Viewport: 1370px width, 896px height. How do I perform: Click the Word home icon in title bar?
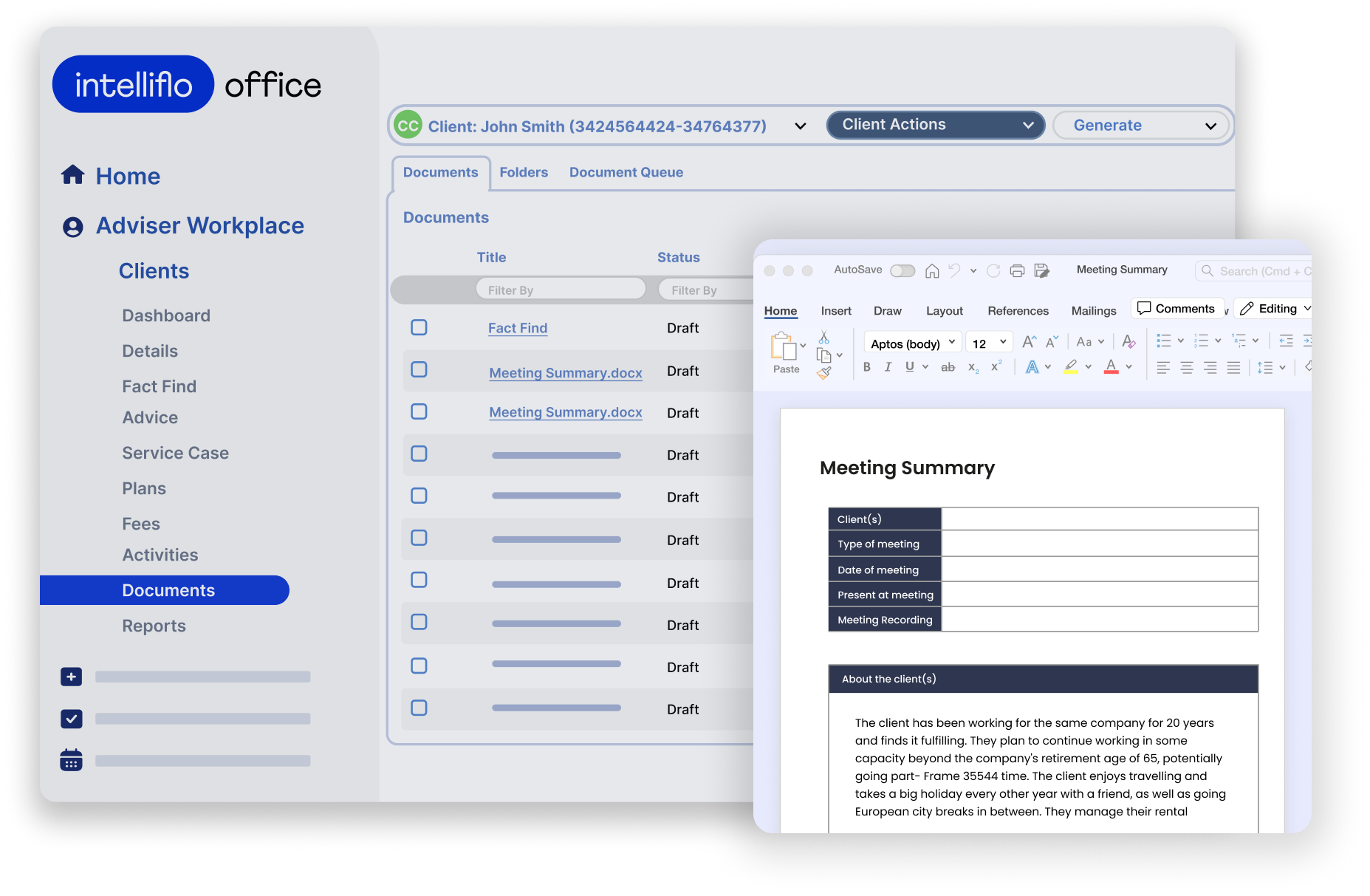click(x=932, y=271)
